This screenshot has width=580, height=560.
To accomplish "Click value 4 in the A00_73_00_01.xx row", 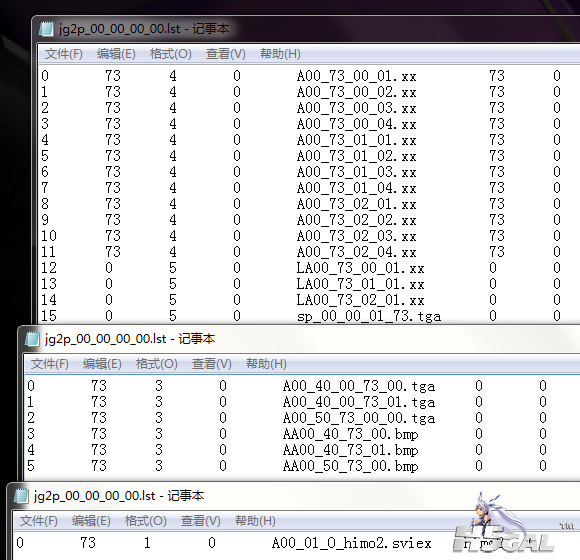I will [x=173, y=76].
